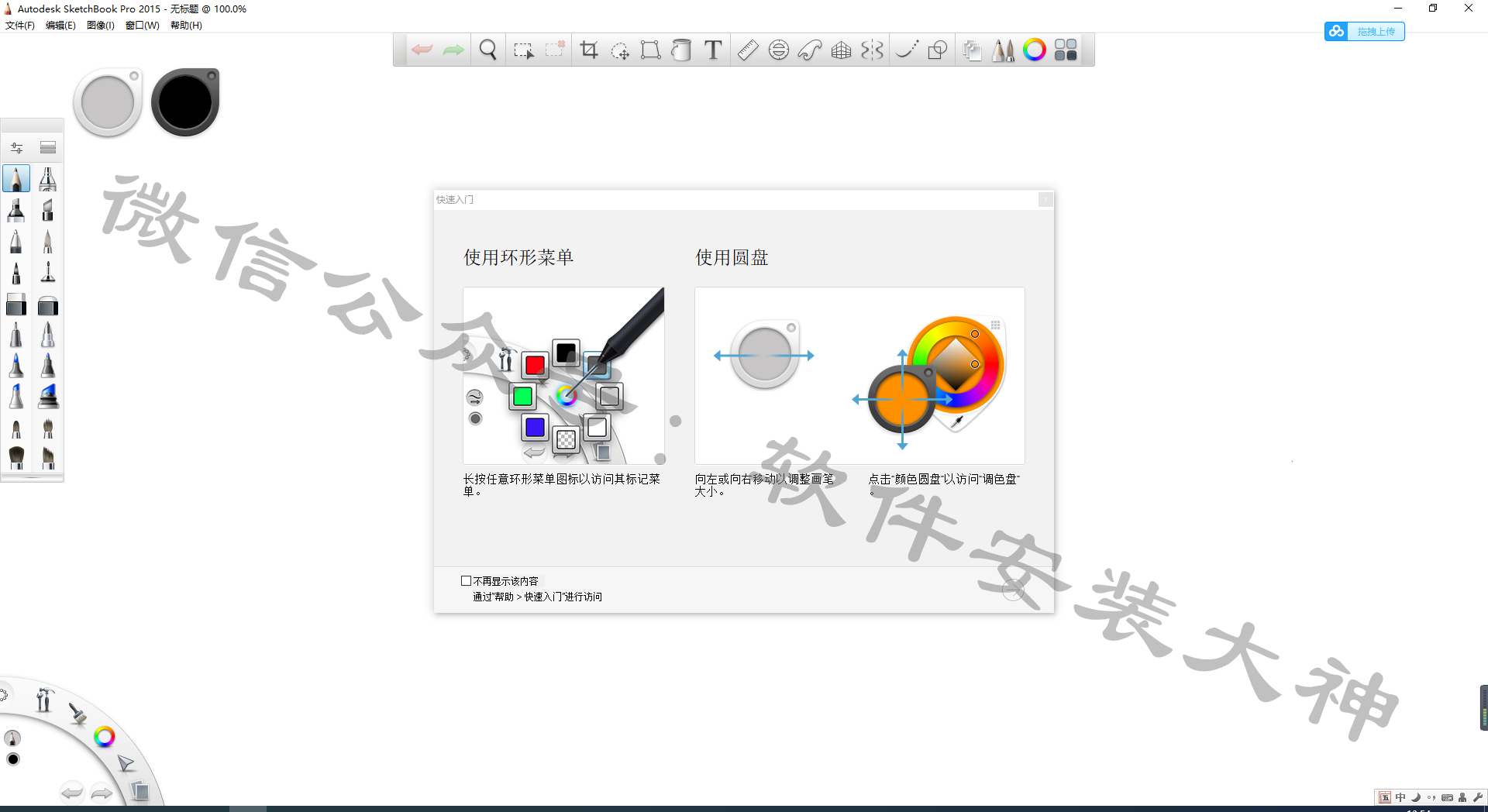Click the collapsed panel handle on right edge

pos(1483,707)
